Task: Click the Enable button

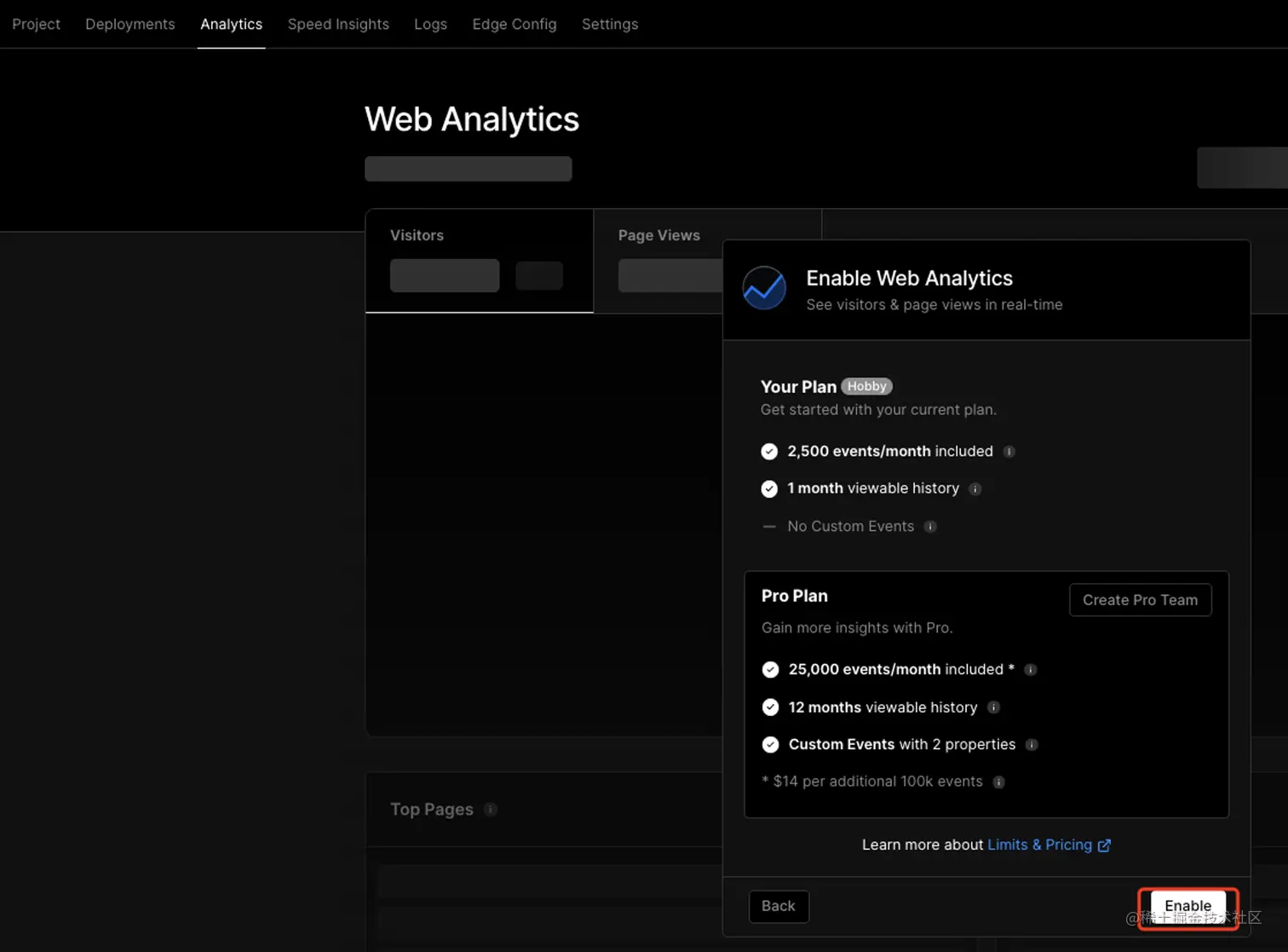Action: pyautogui.click(x=1187, y=906)
